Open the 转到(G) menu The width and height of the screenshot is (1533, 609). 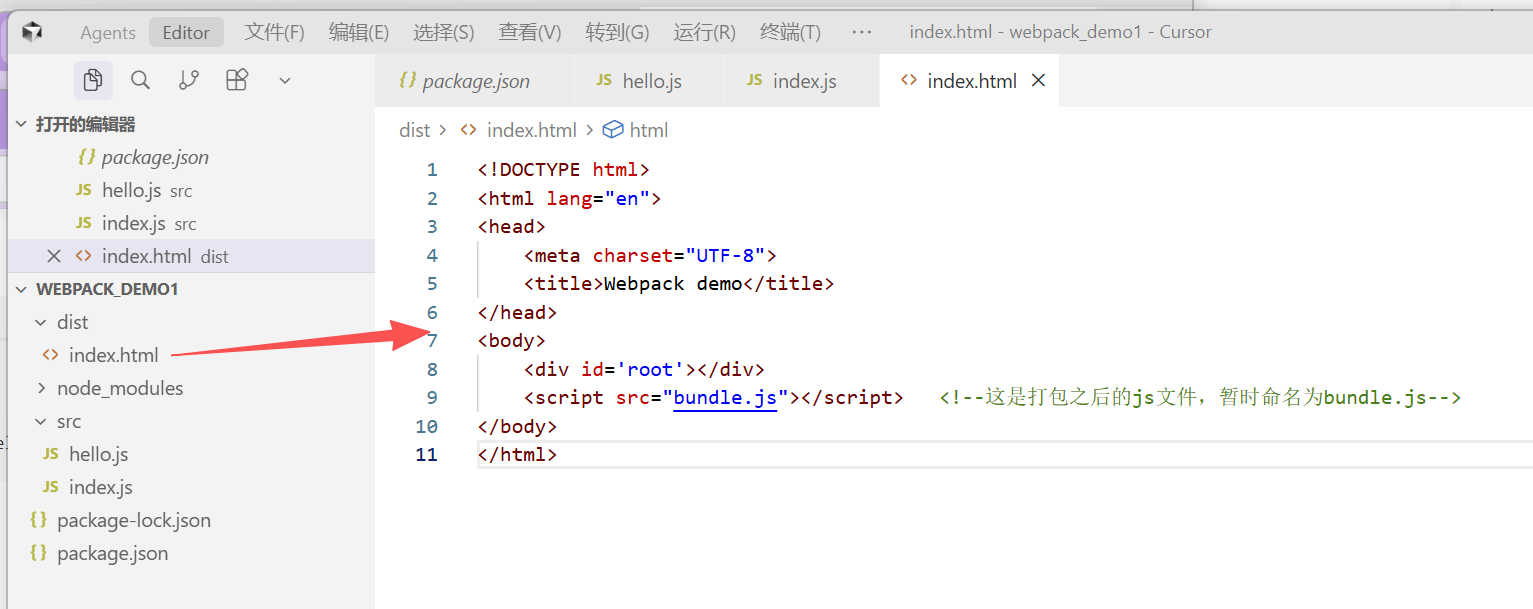(x=617, y=32)
